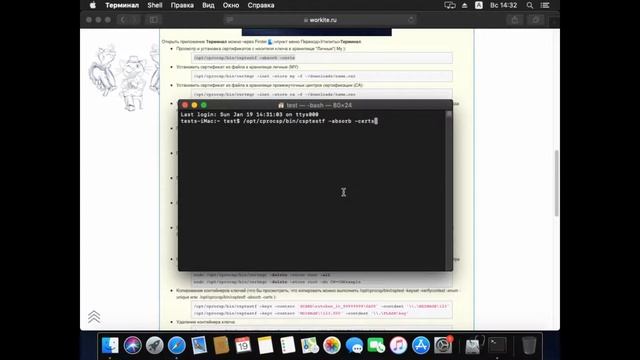Open Calendar from the Dock

[x=243, y=346]
